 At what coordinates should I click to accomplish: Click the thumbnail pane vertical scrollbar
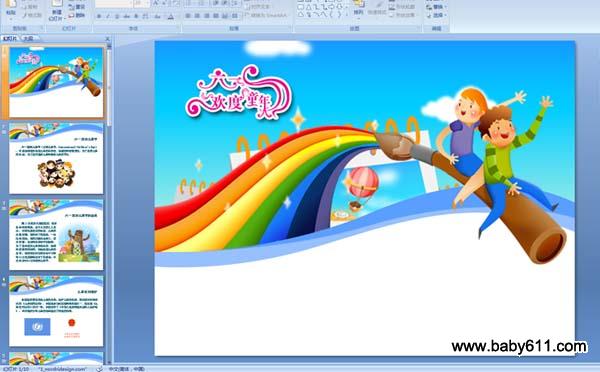[x=109, y=203]
